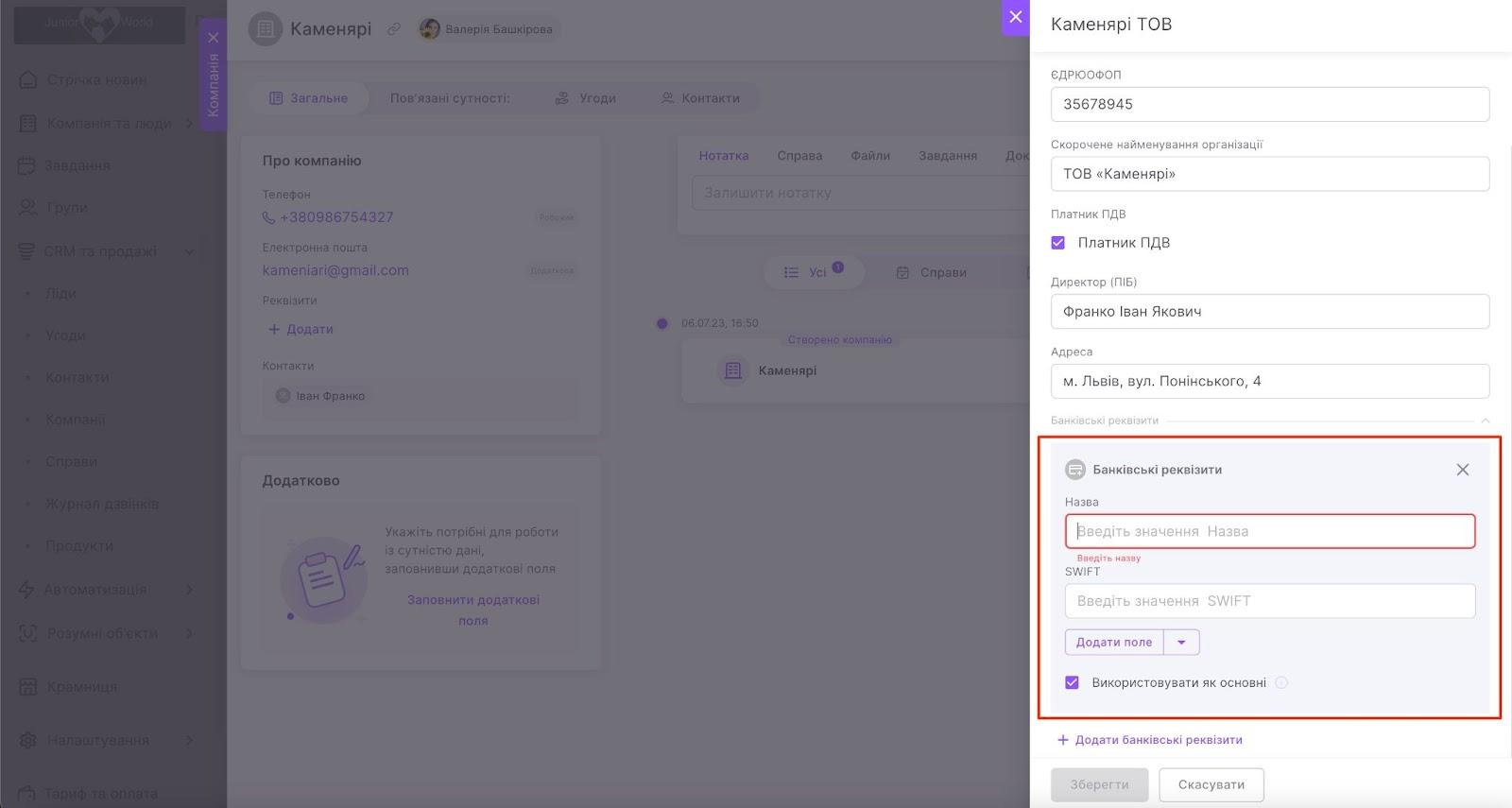Screen dimensions: 1512x808
Task: Click the info icon beside Використовувати як основні
Action: pyautogui.click(x=1281, y=682)
